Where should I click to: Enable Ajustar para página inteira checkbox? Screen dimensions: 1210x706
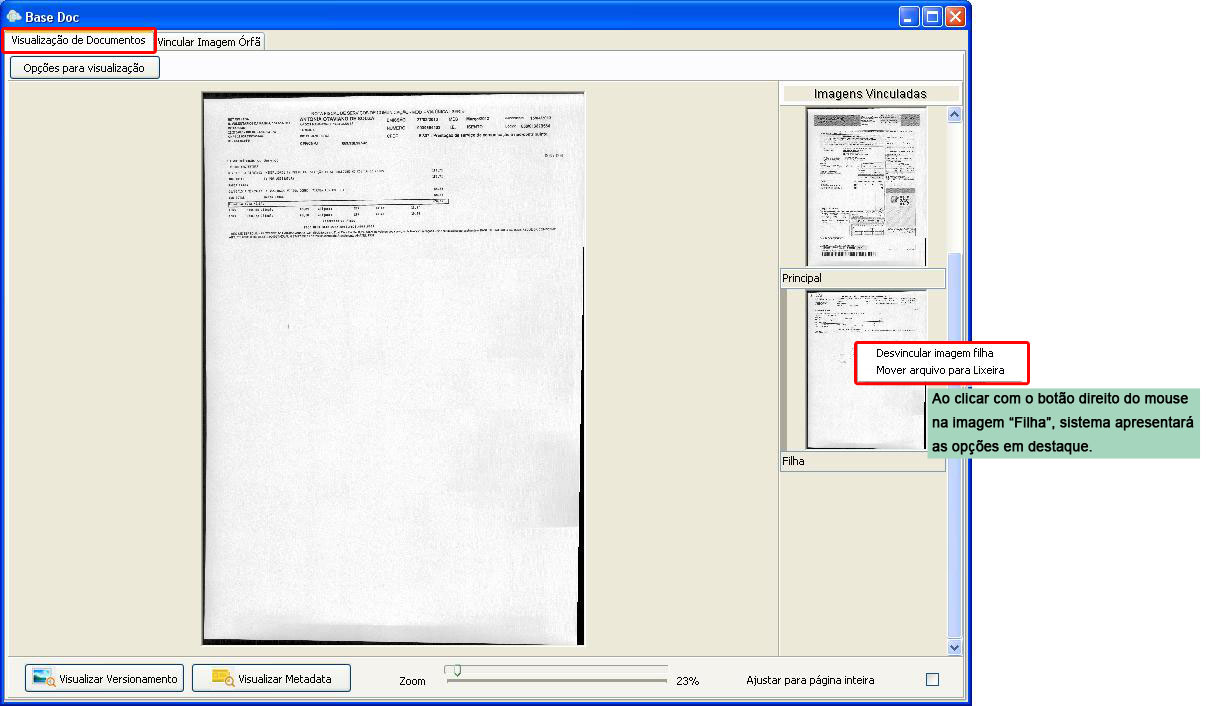(932, 679)
